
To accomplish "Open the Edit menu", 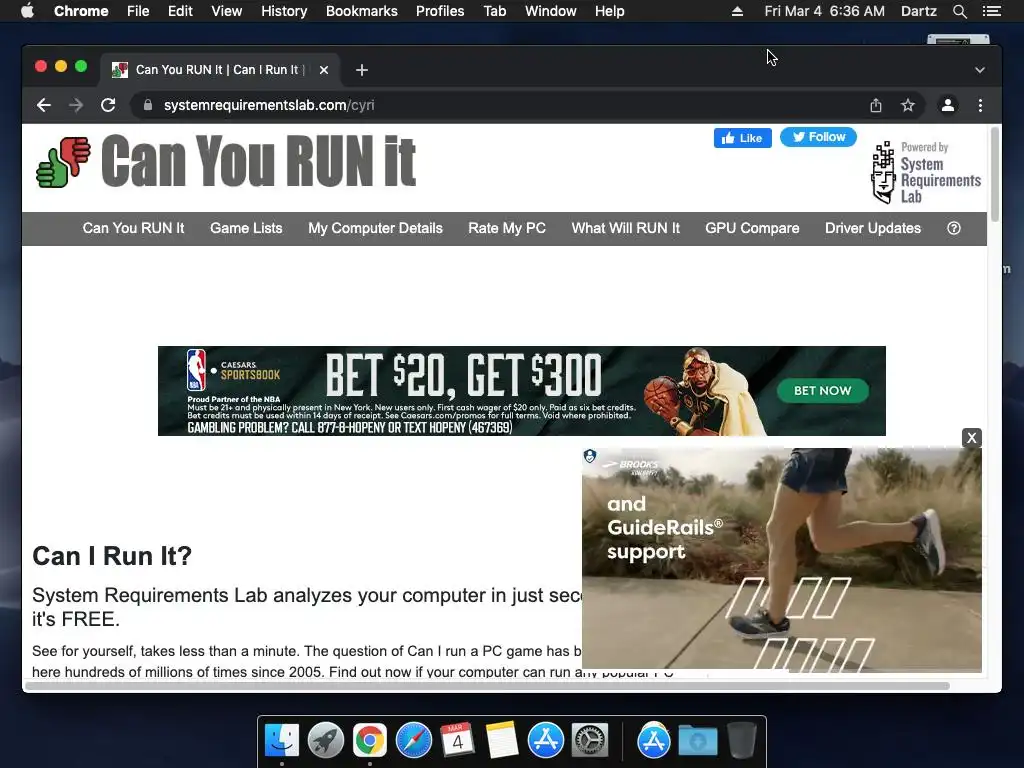I will pyautogui.click(x=180, y=11).
